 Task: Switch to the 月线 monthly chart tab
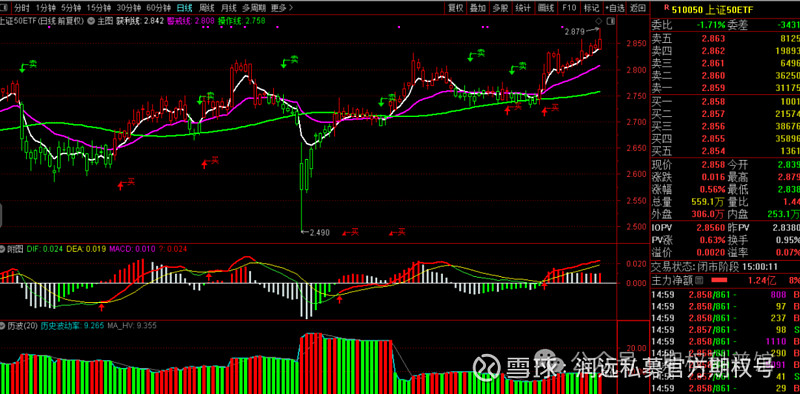229,8
